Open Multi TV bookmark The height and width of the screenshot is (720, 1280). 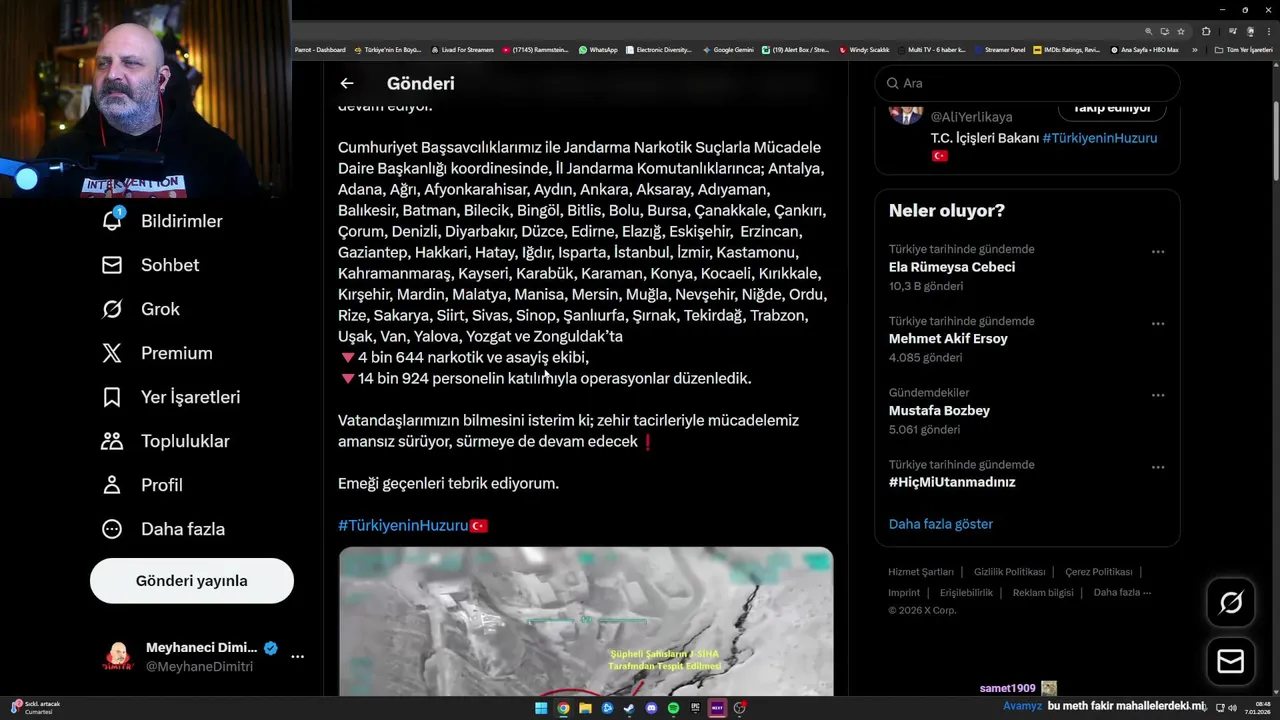point(929,50)
